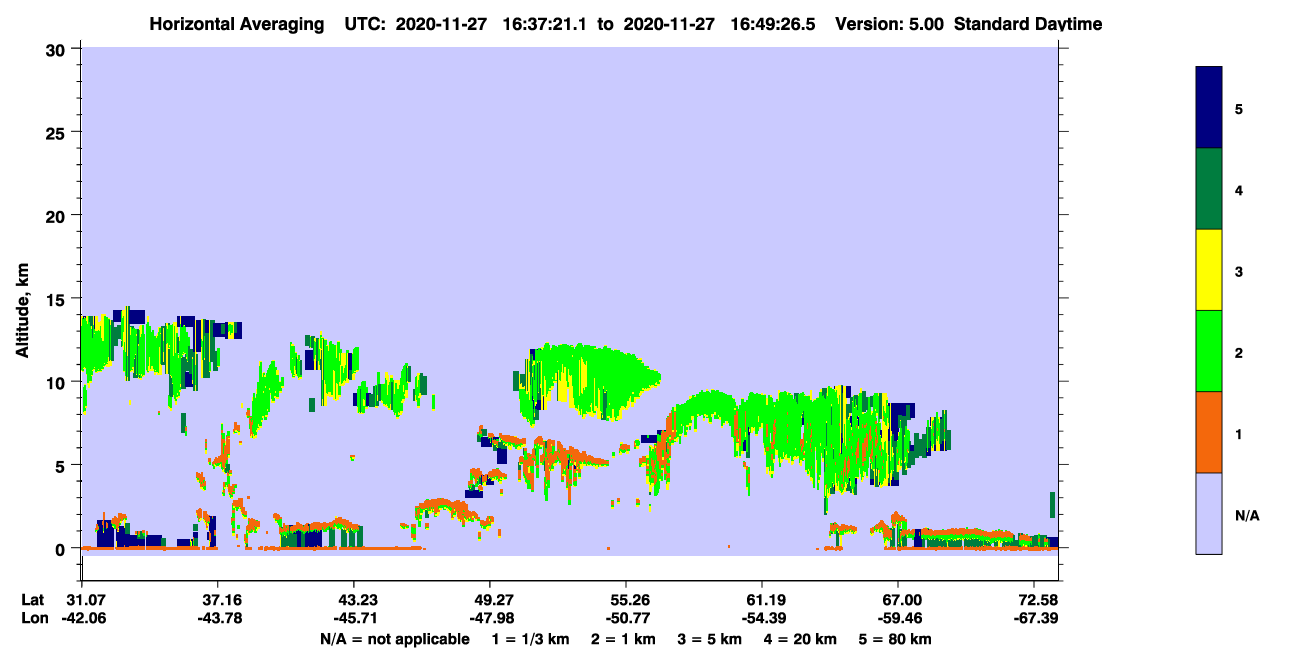Click the colorbar label '5'

(1239, 108)
